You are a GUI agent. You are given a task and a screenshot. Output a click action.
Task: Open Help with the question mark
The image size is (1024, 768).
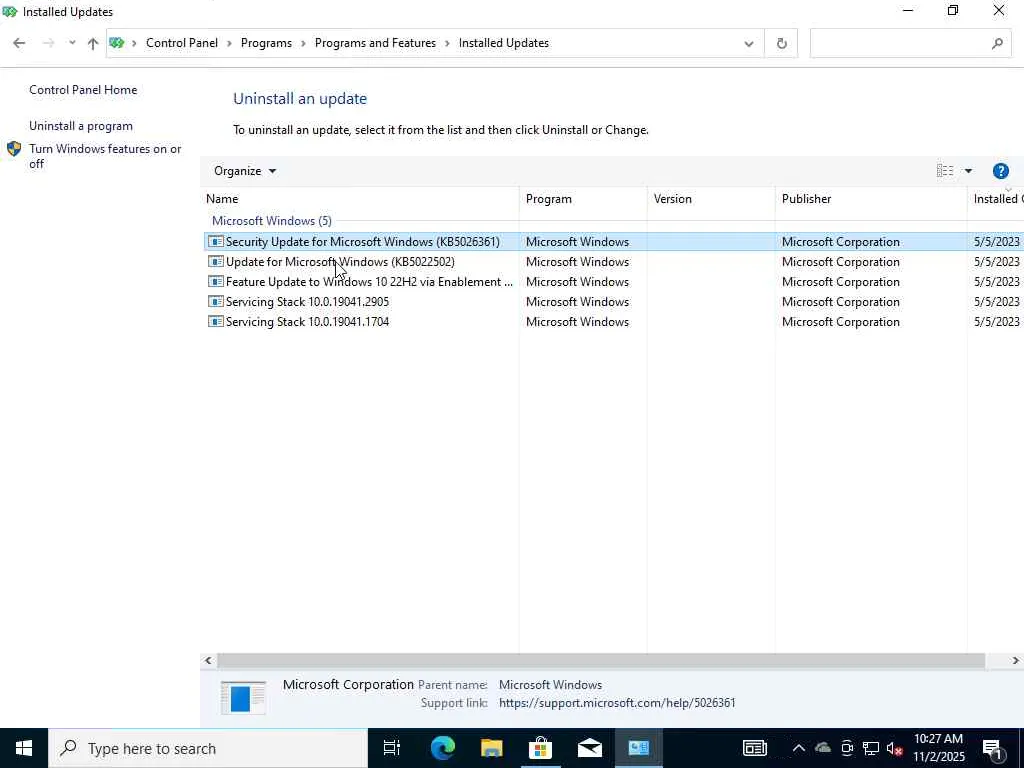[x=1000, y=171]
